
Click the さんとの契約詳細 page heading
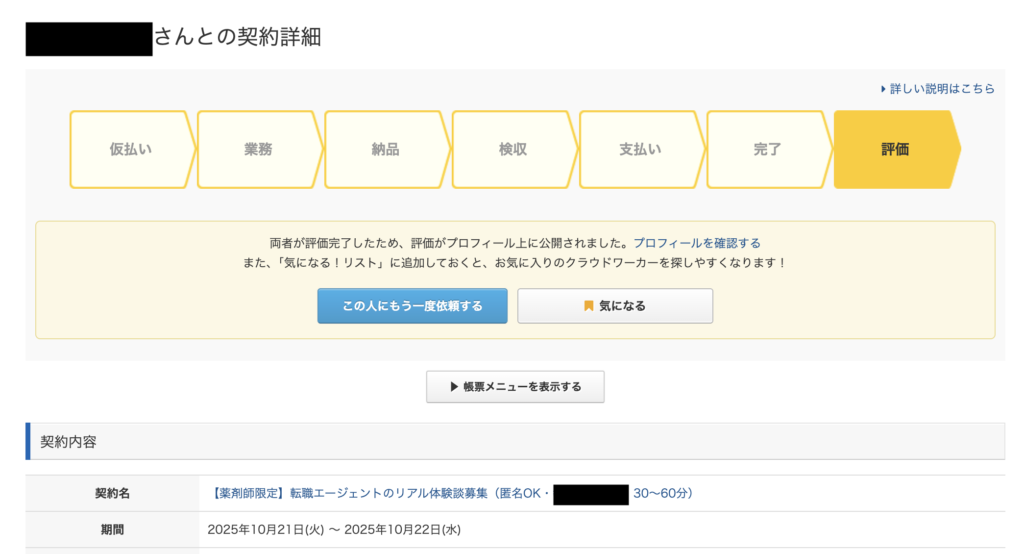tap(237, 37)
